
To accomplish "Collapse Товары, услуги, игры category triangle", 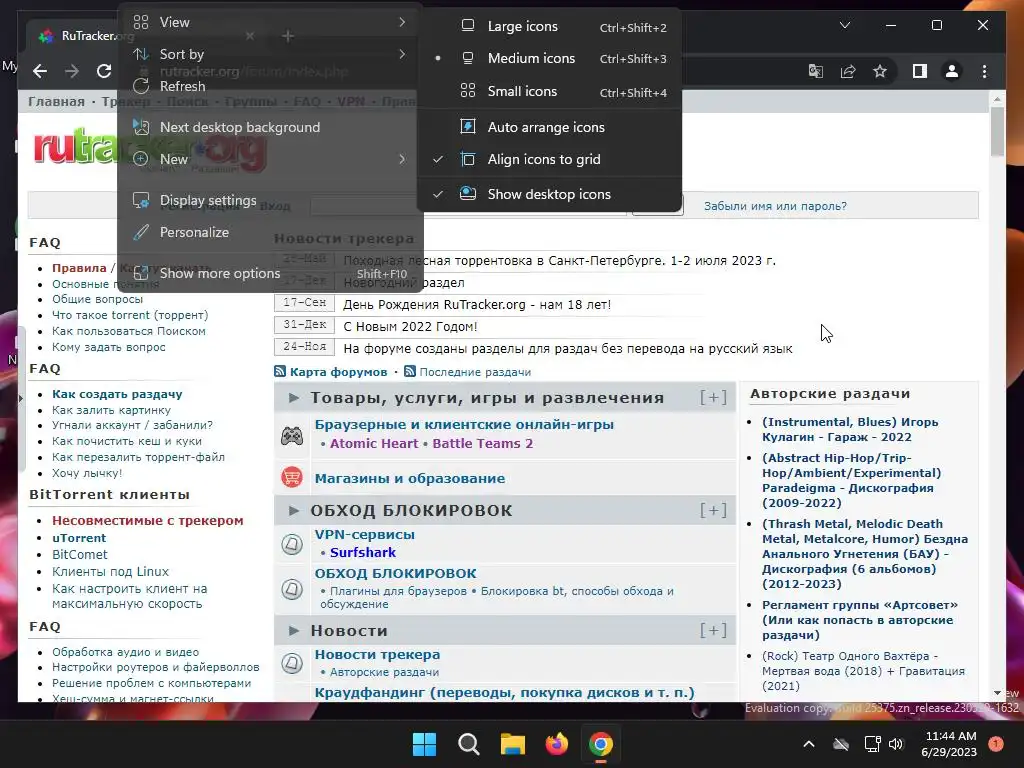I will click(294, 397).
